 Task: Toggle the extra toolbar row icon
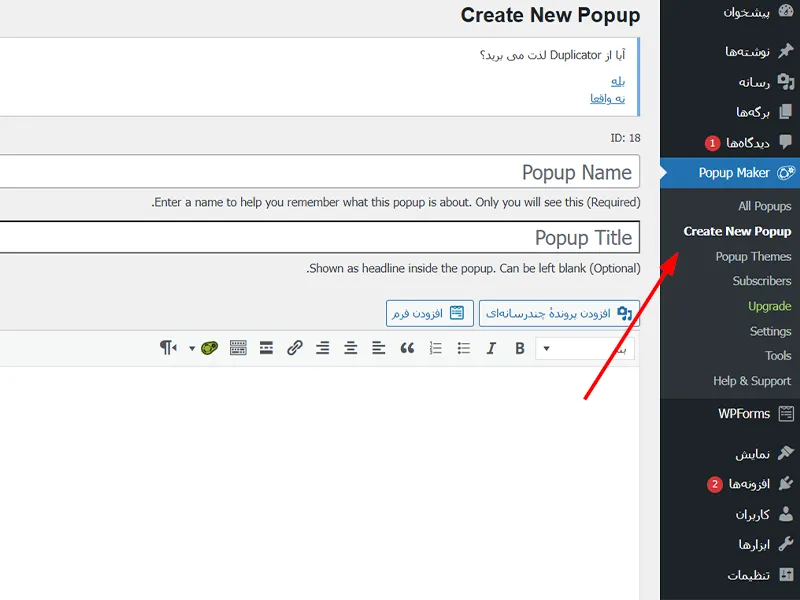click(x=238, y=348)
